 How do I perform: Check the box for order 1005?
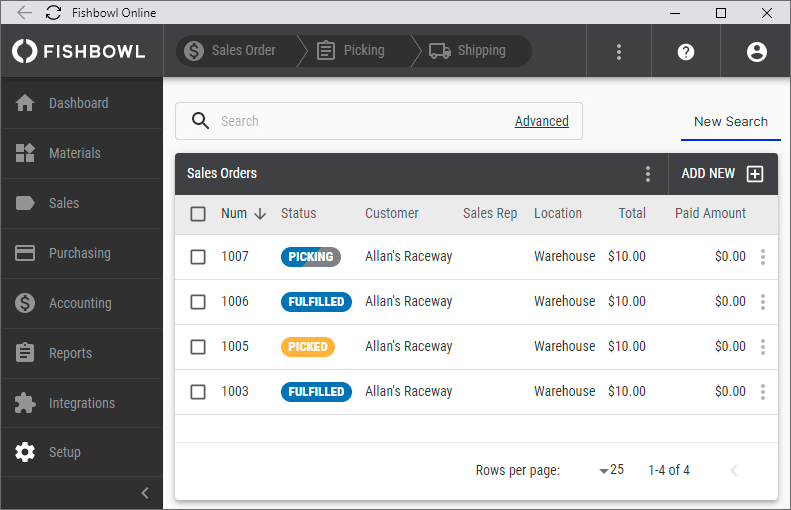tap(198, 347)
